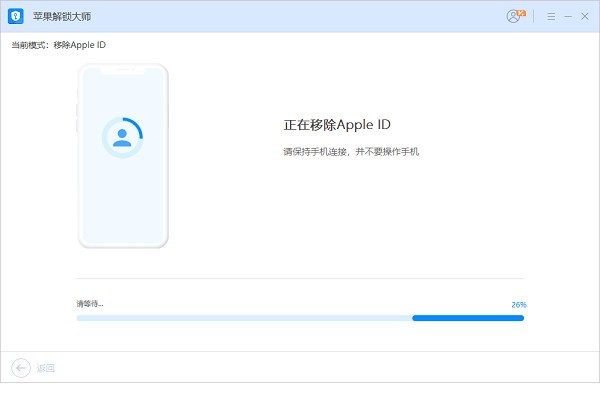Image resolution: width=600 pixels, height=400 pixels.
Task: Click the 正在移除Apple ID heading
Action: point(337,125)
